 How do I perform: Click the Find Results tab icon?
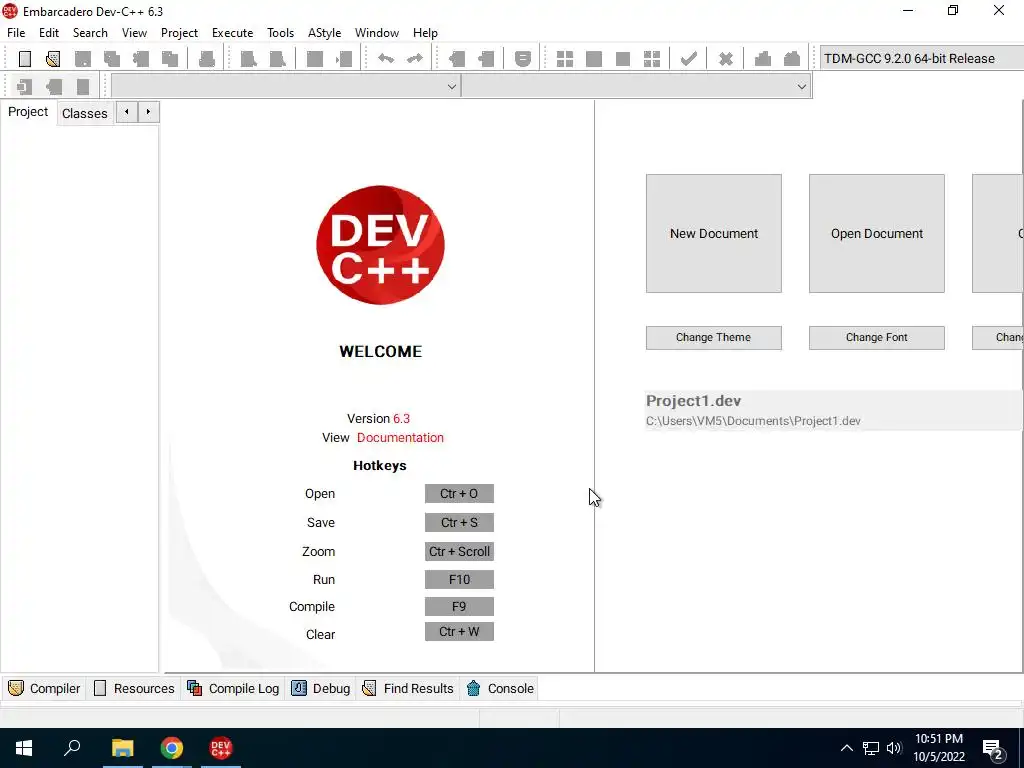click(x=369, y=688)
